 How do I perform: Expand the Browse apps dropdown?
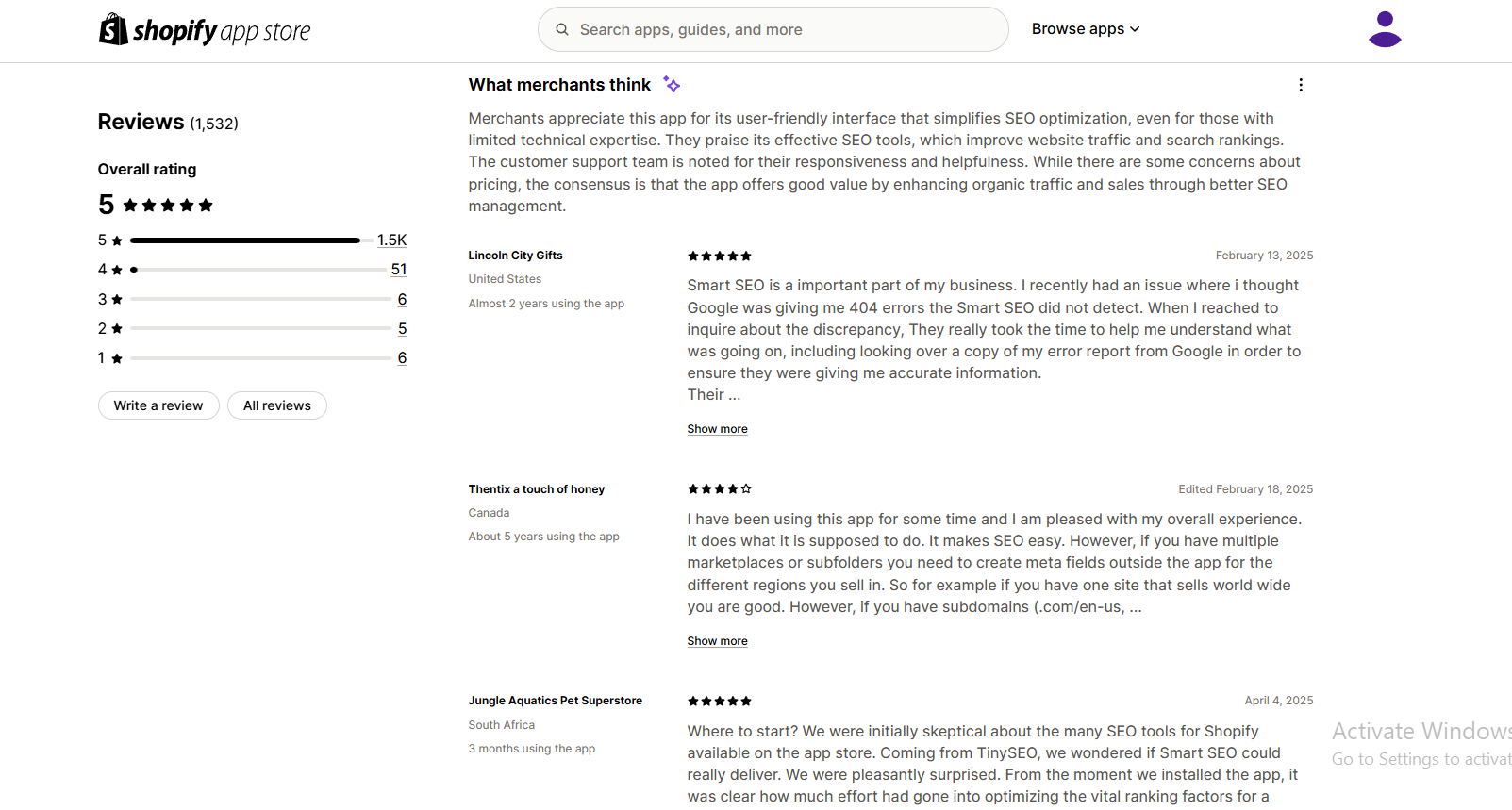coord(1086,29)
